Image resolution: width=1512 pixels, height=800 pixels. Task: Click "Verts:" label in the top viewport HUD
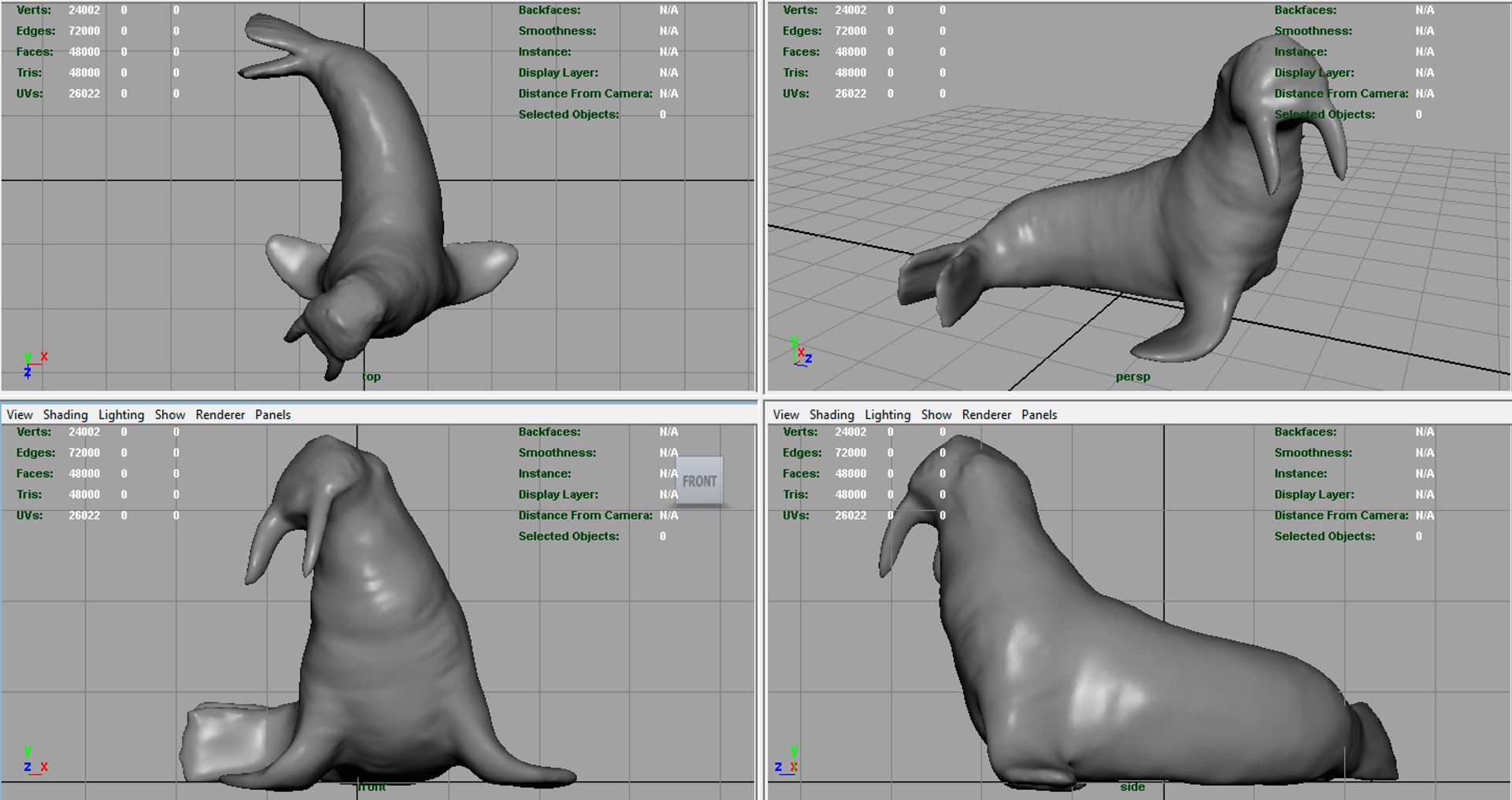pos(34,10)
